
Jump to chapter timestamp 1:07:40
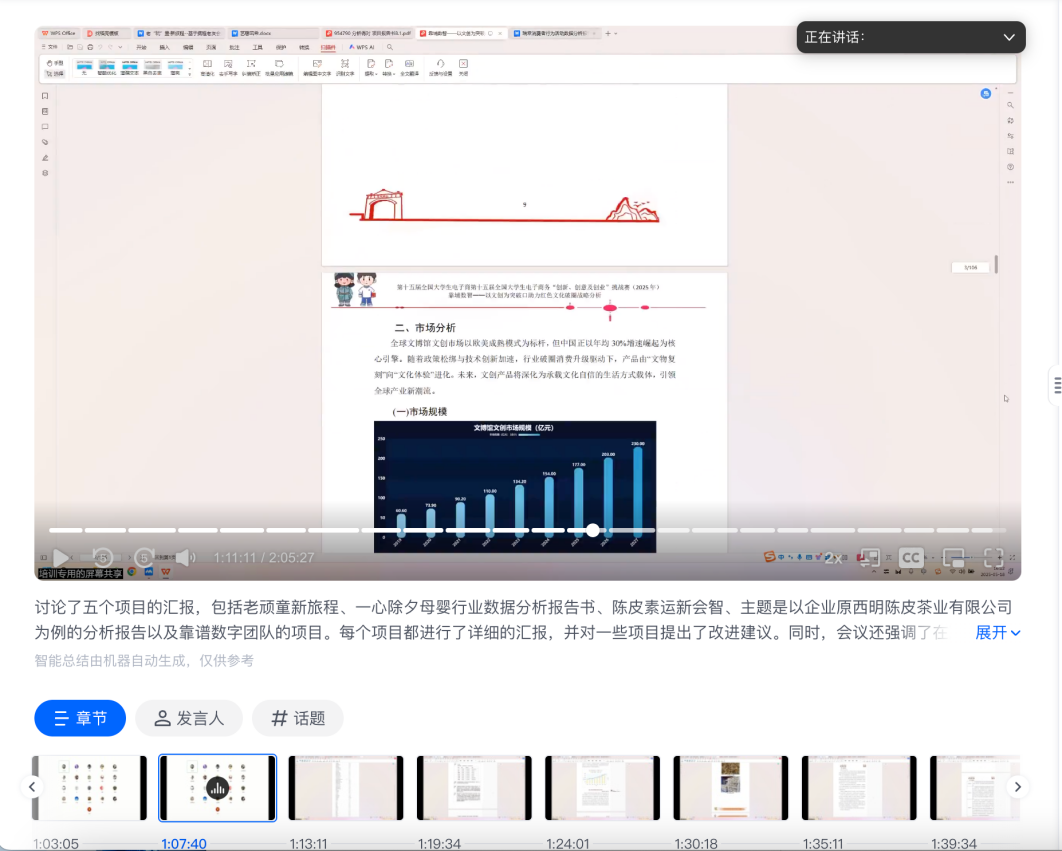184,844
